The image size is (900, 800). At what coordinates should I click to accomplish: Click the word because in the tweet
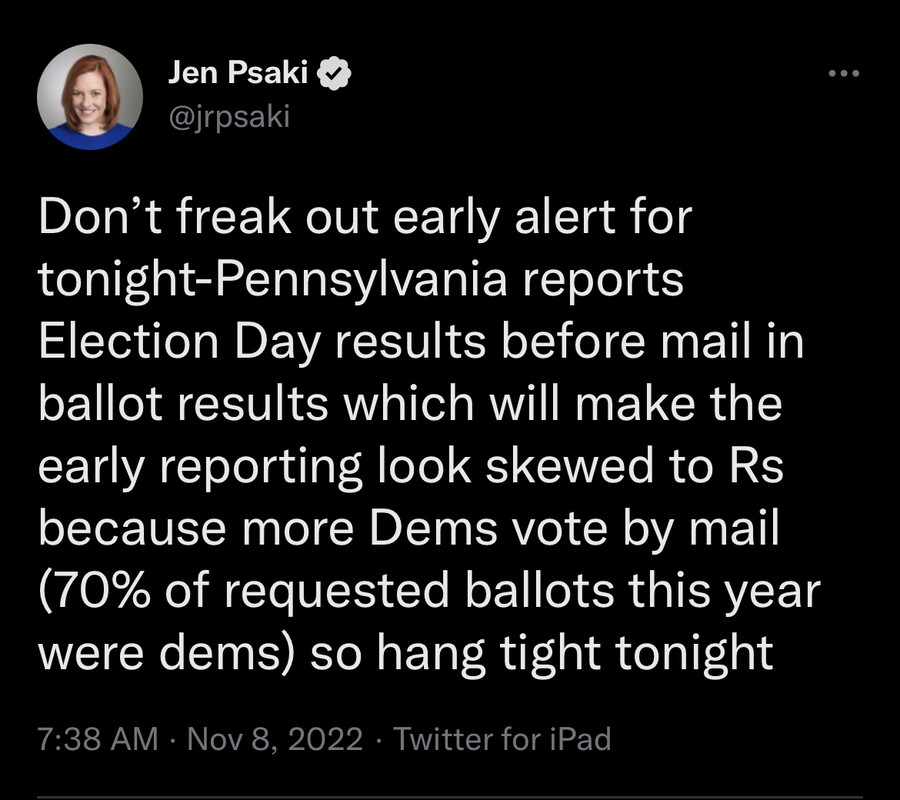[133, 528]
